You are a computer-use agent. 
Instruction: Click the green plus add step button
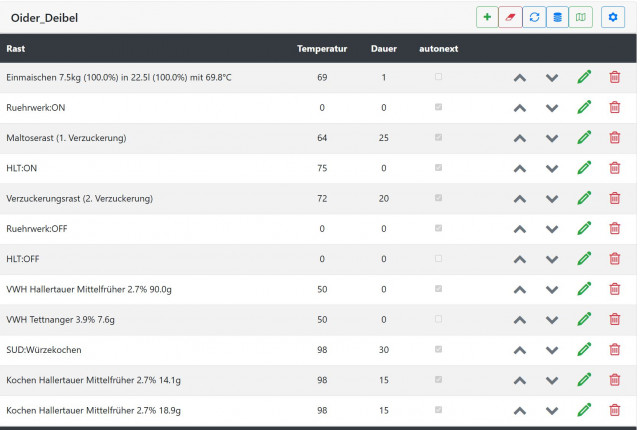[x=487, y=17]
